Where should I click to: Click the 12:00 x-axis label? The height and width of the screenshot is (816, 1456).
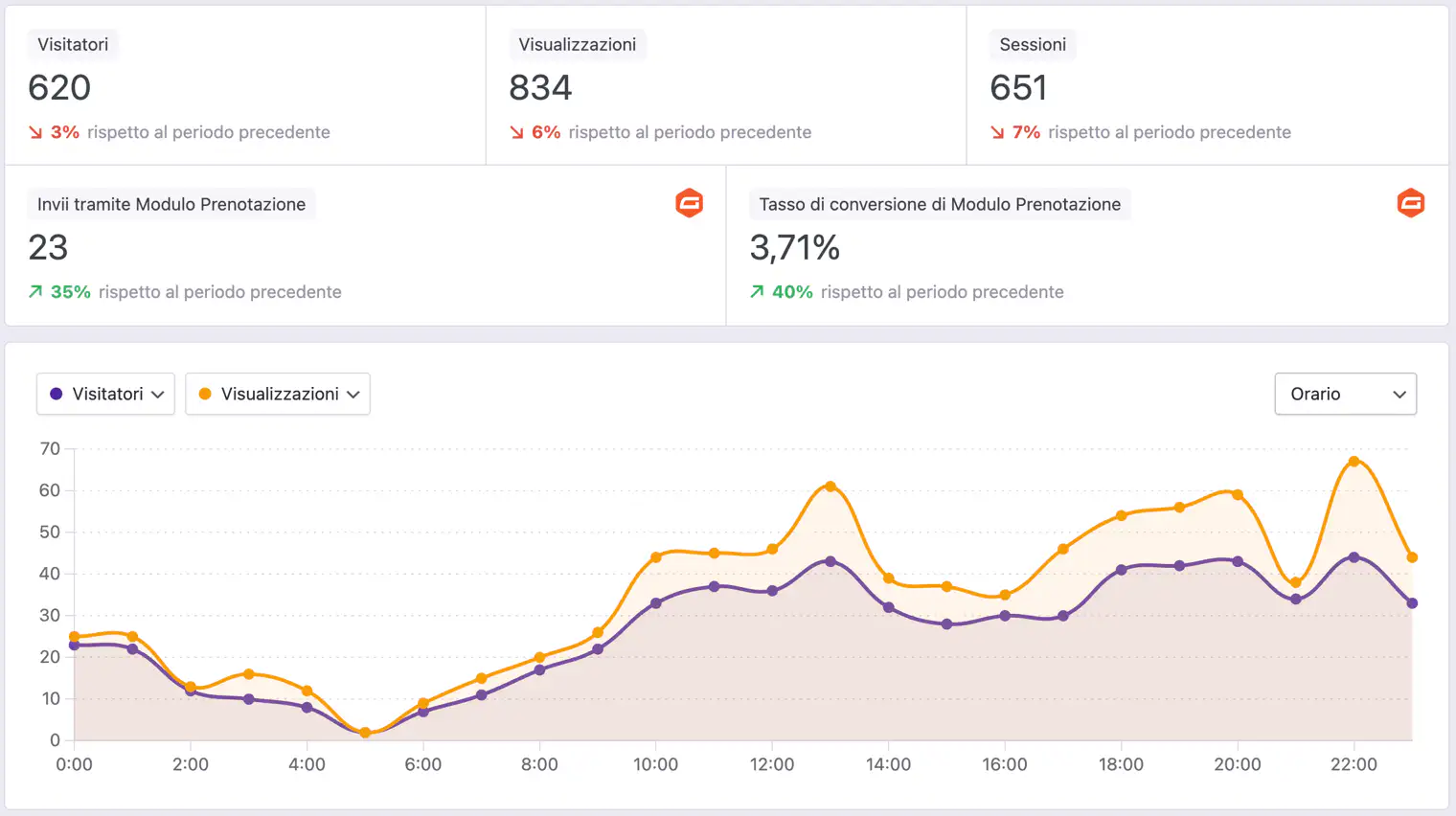tap(772, 764)
